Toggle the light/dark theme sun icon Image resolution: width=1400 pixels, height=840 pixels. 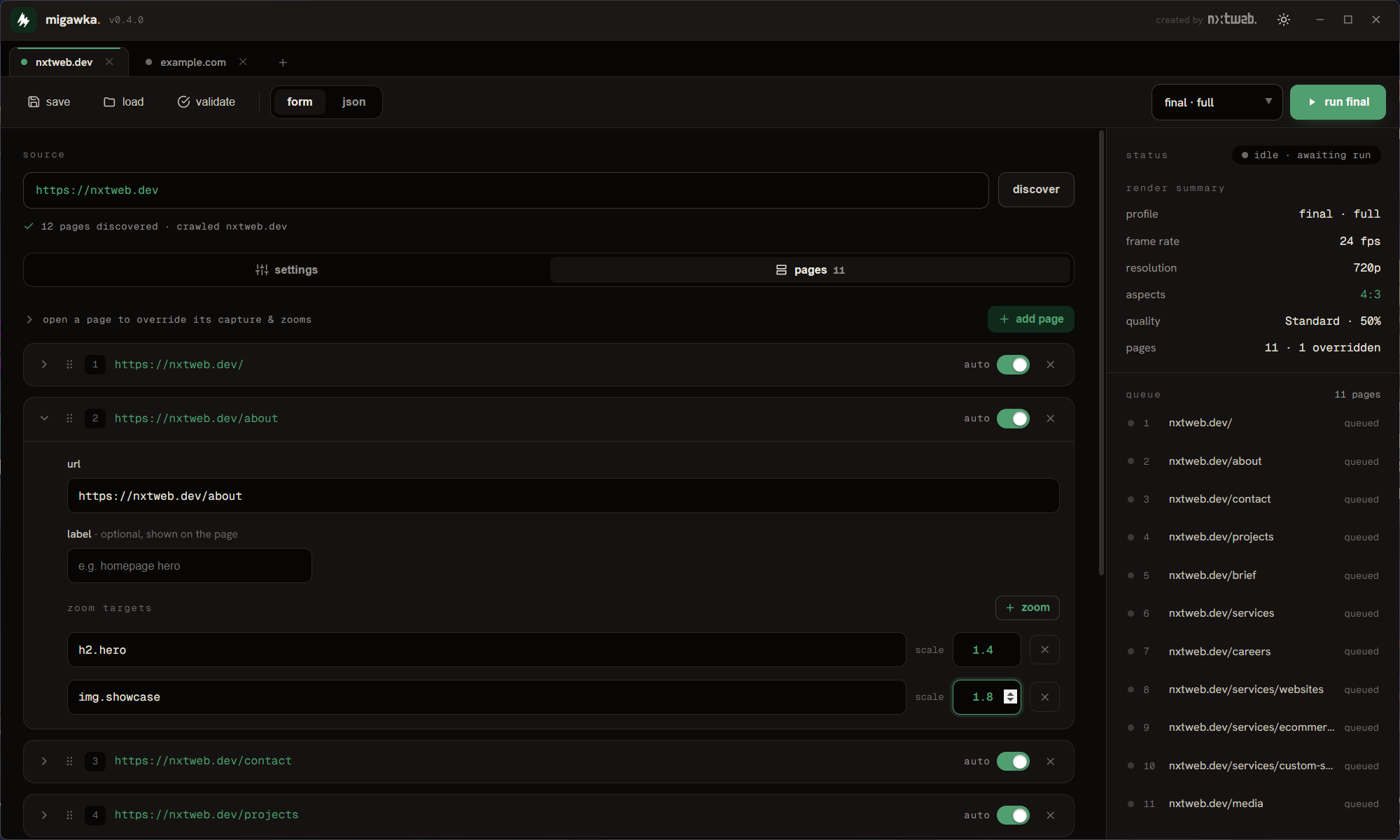1284,20
